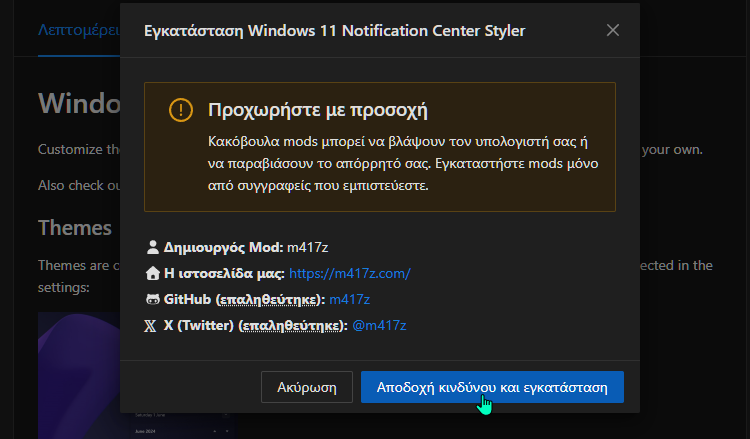Open the GitHub m417z profile link
Screen dimensions: 750x439
coord(350,299)
